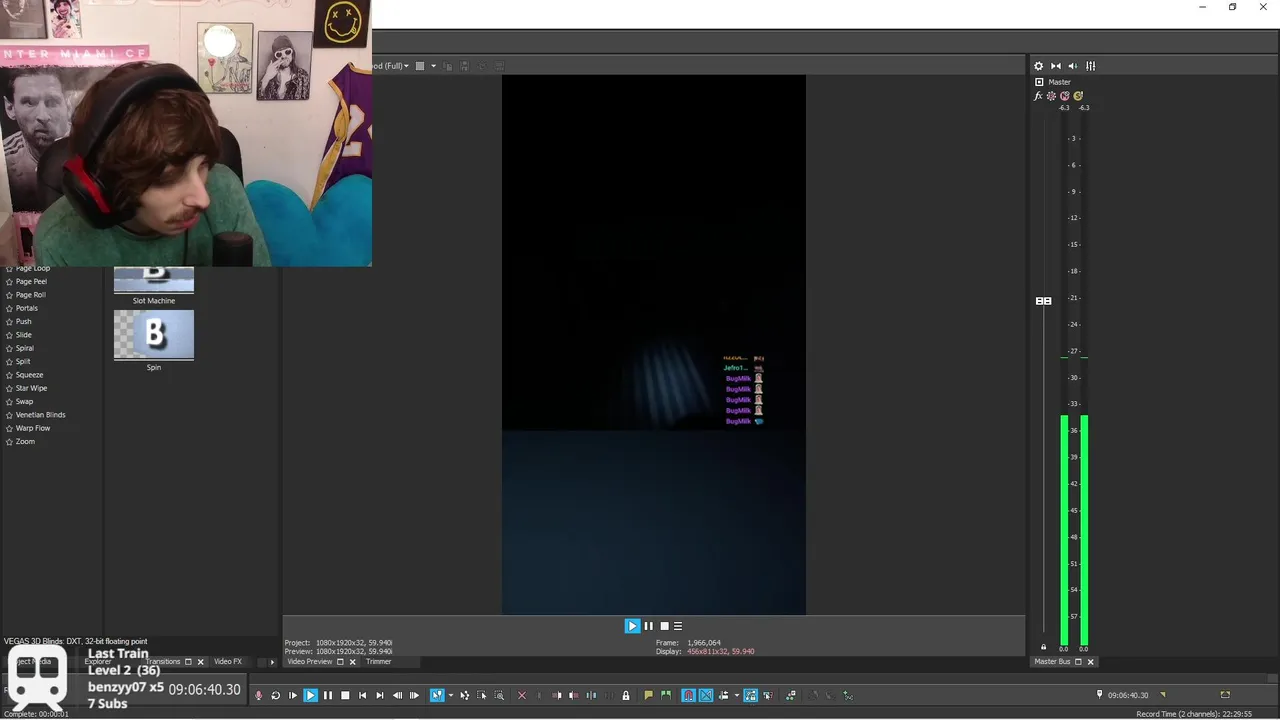
Task: Switch to the Trimmer tab
Action: point(378,662)
